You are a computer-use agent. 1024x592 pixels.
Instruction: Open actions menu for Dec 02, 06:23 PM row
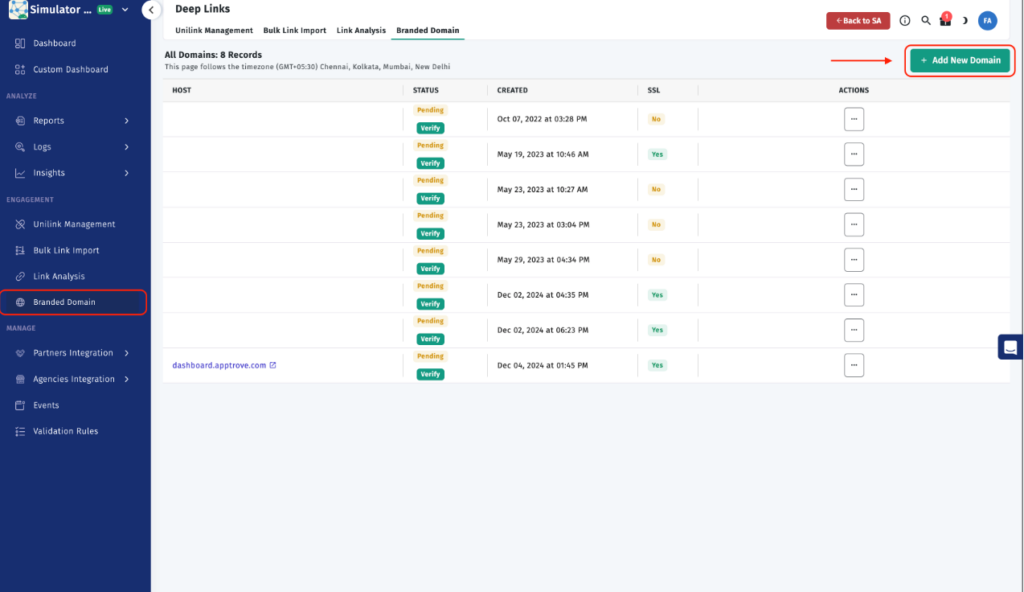854,330
